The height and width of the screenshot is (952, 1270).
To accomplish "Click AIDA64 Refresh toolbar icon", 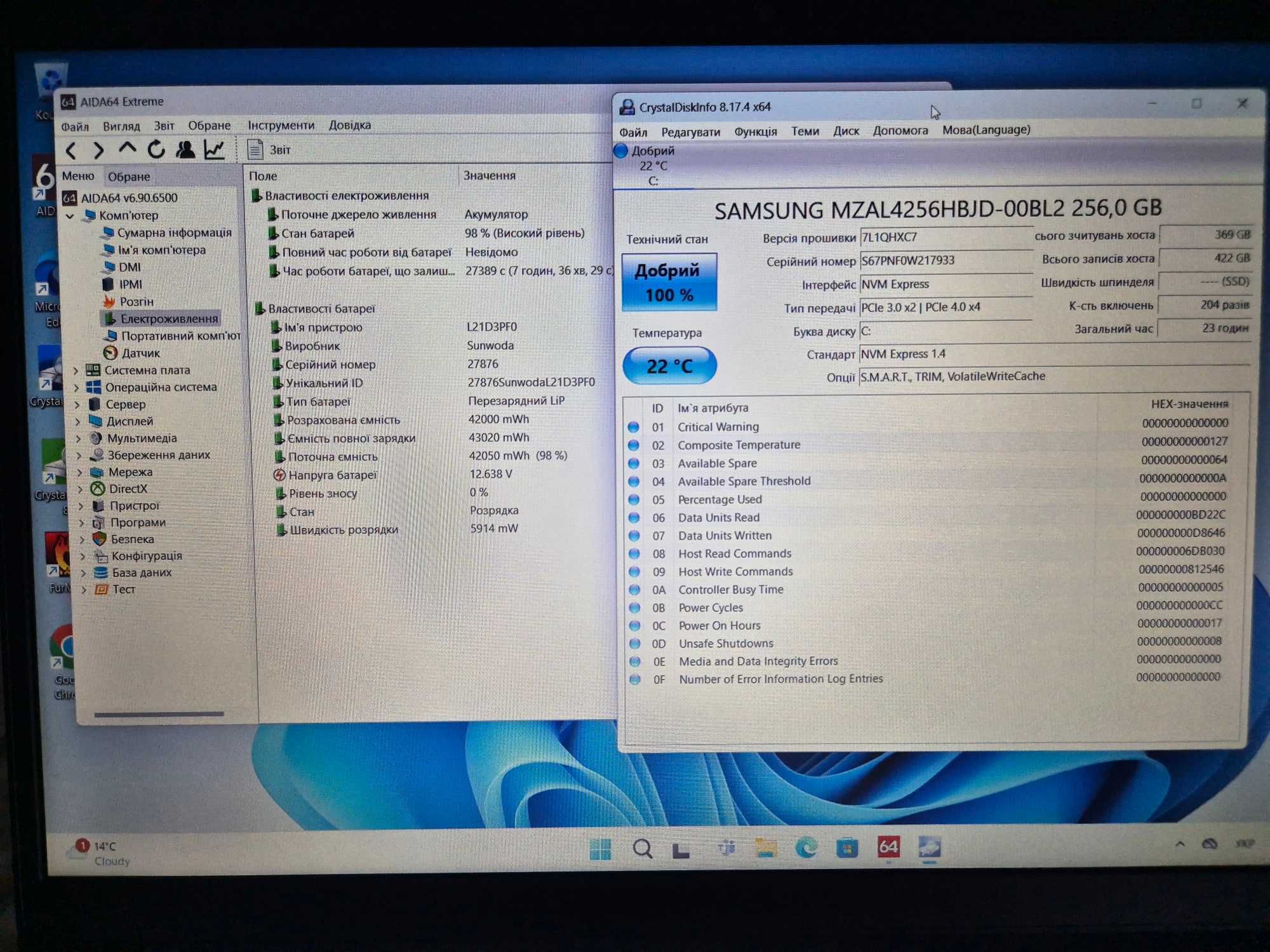I will click(156, 150).
